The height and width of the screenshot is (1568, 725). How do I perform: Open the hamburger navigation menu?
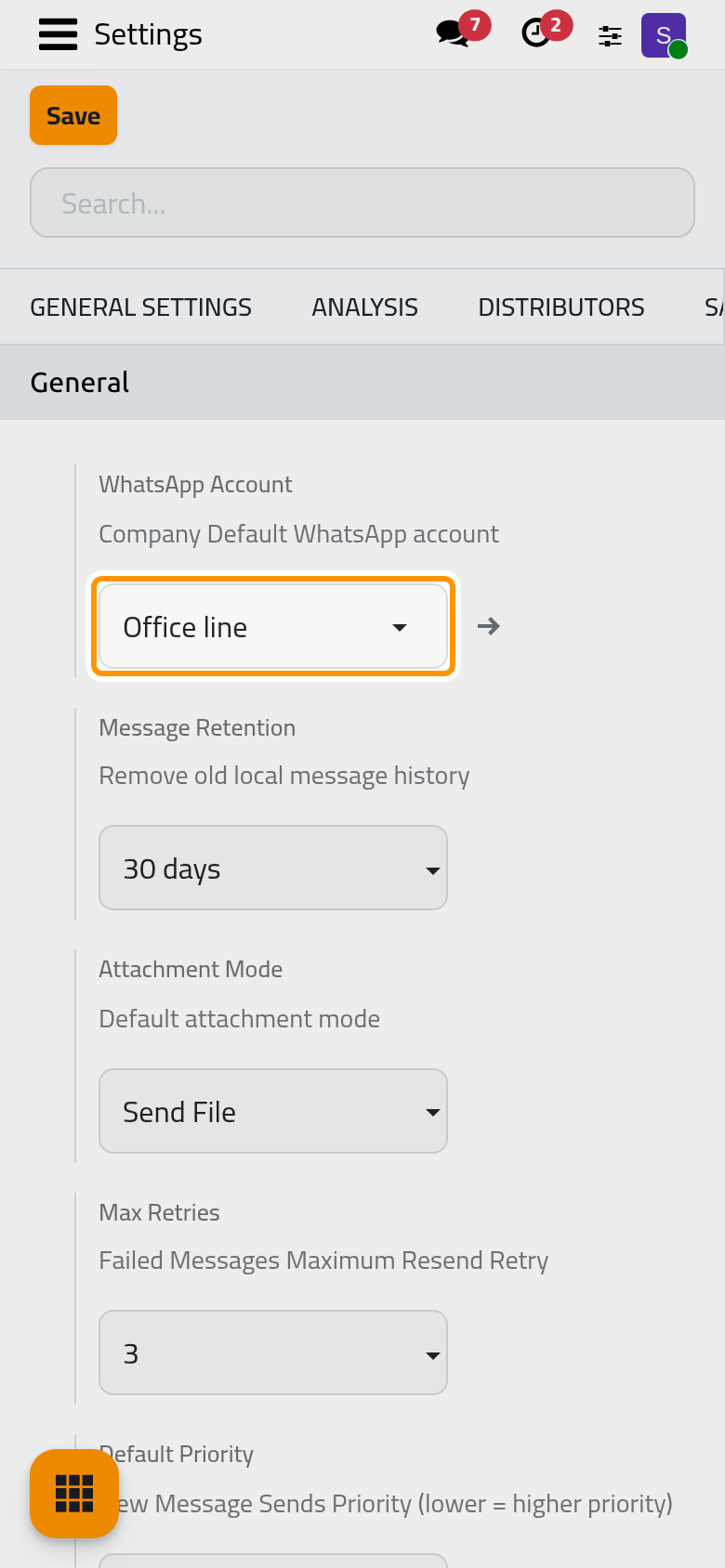tap(58, 34)
